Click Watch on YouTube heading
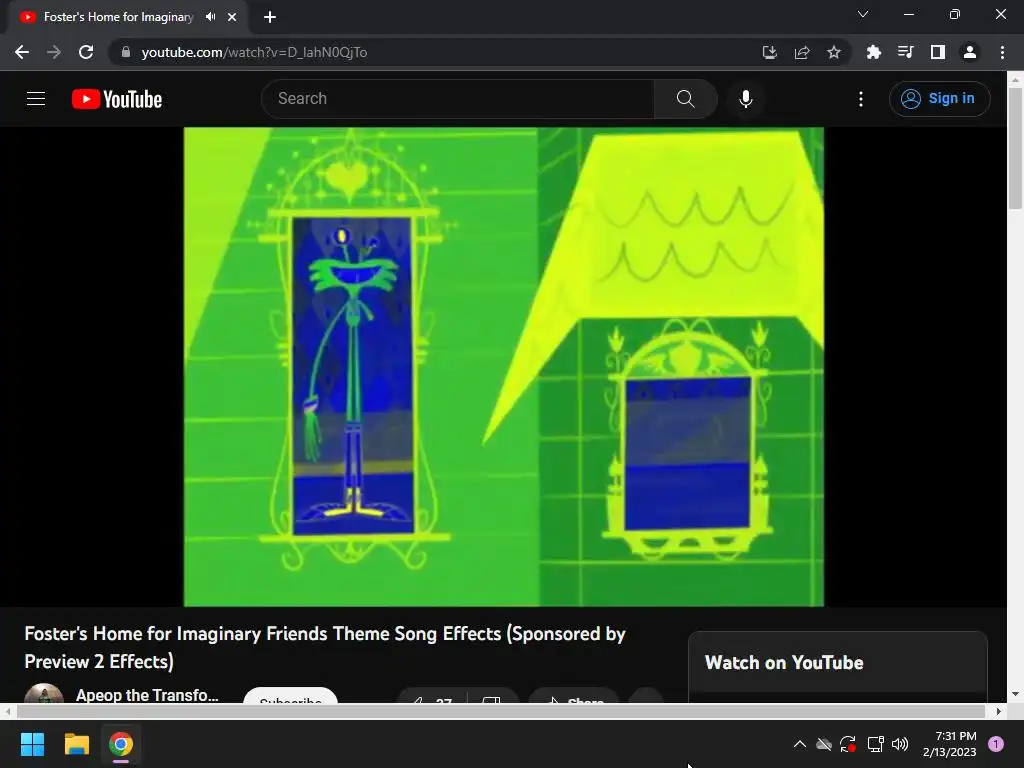This screenshot has height=768, width=1024. pyautogui.click(x=784, y=662)
